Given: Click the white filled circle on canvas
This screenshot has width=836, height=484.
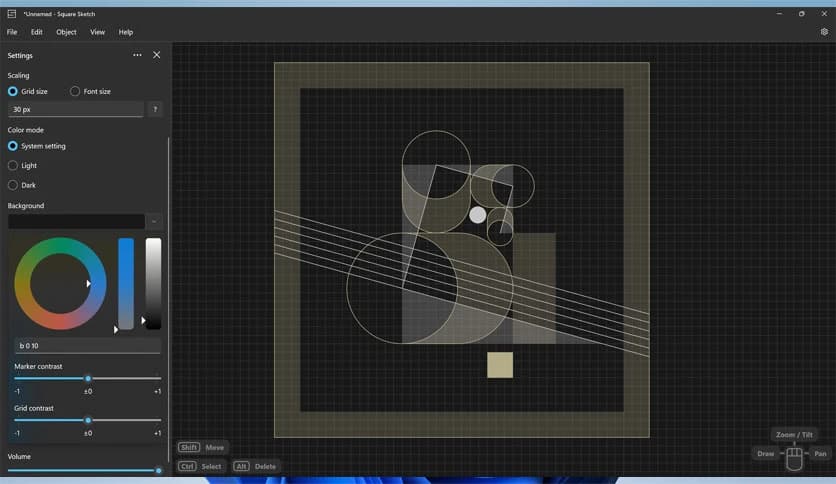Looking at the screenshot, I should pyautogui.click(x=478, y=215).
